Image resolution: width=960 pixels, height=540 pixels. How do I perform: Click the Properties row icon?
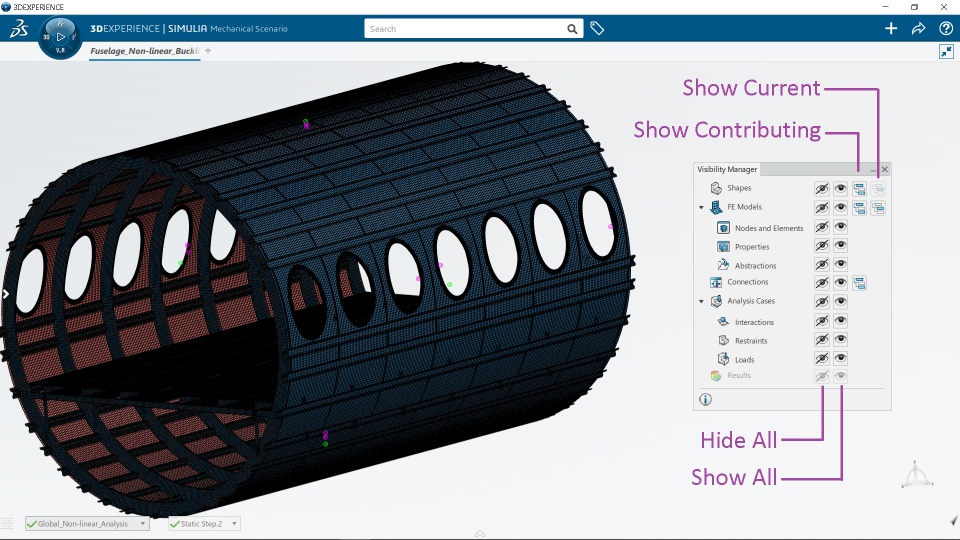(x=723, y=247)
